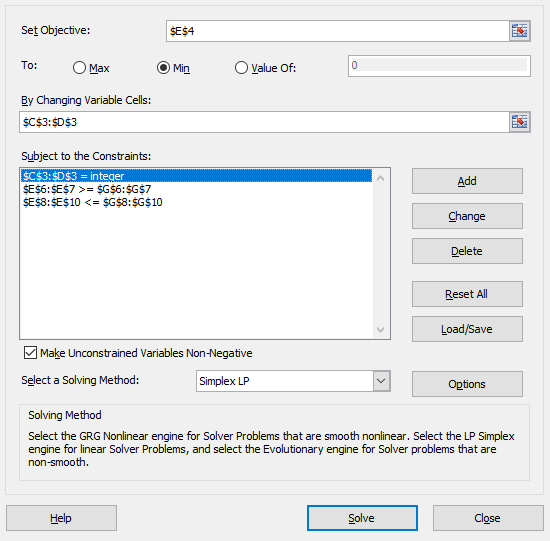Click constraints list scroll up arrow
The height and width of the screenshot is (541, 550).
click(x=380, y=178)
